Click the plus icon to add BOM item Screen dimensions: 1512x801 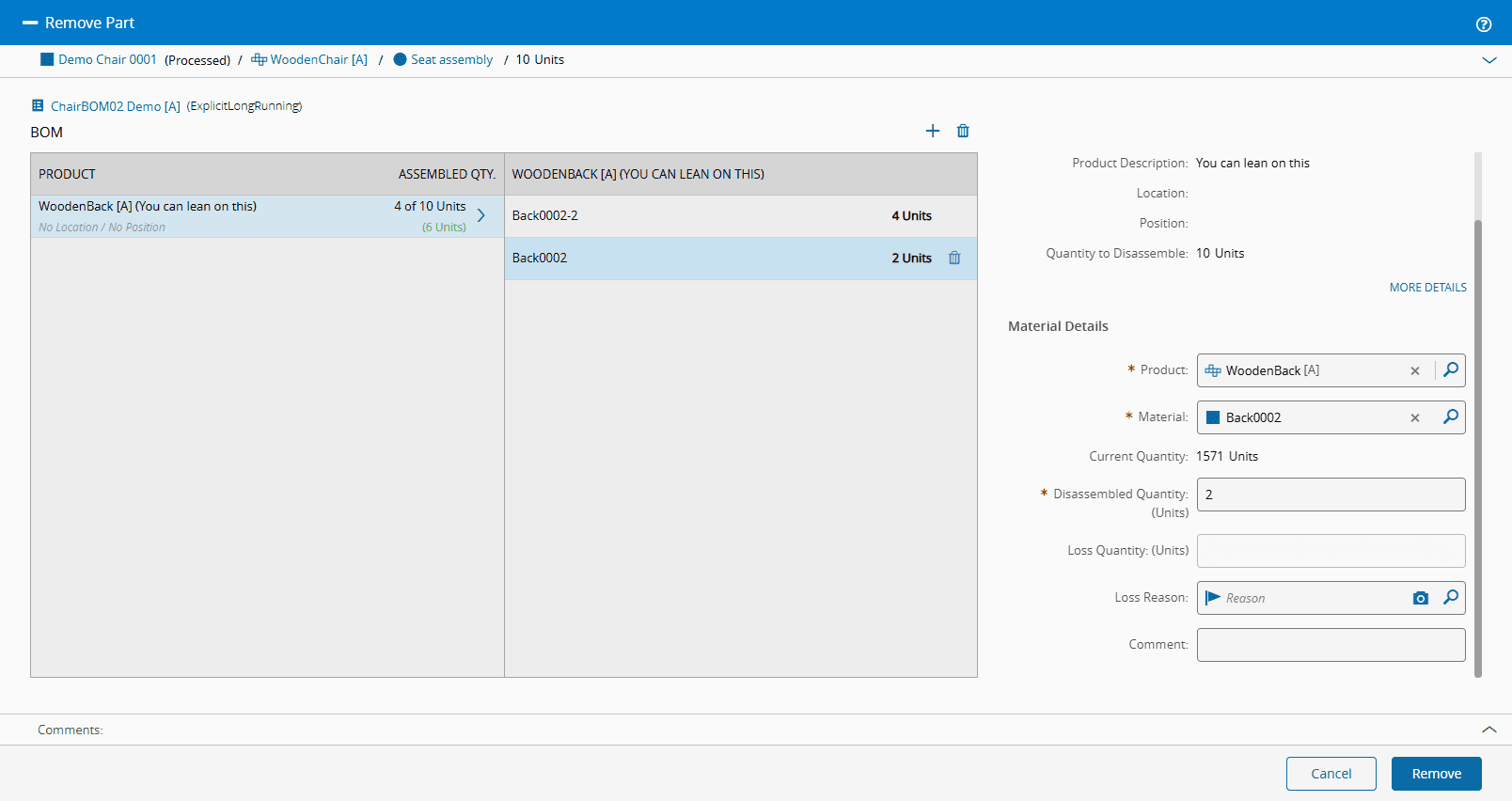click(933, 131)
